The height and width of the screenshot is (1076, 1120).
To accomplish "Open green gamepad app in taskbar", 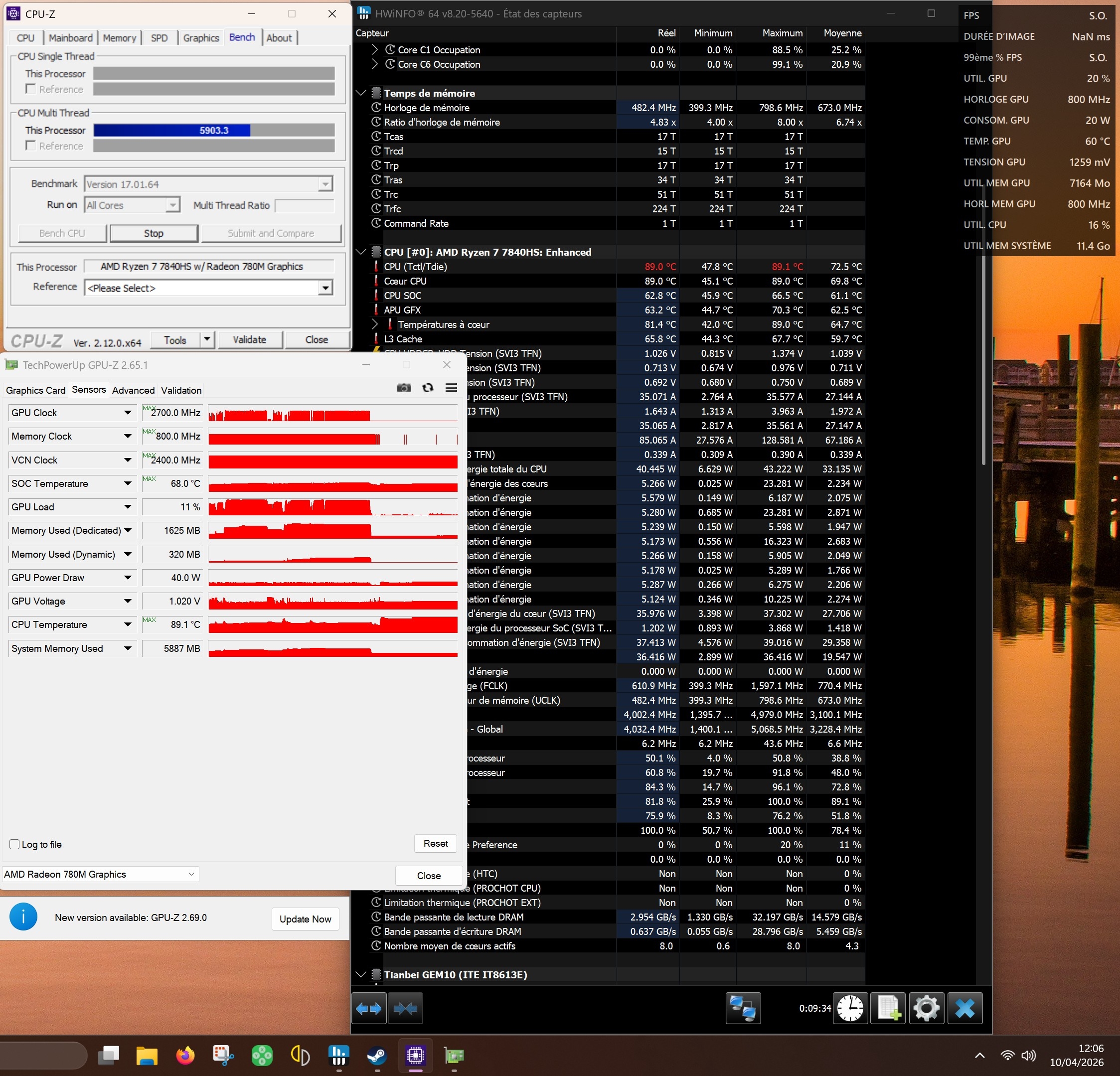I will click(x=262, y=1055).
